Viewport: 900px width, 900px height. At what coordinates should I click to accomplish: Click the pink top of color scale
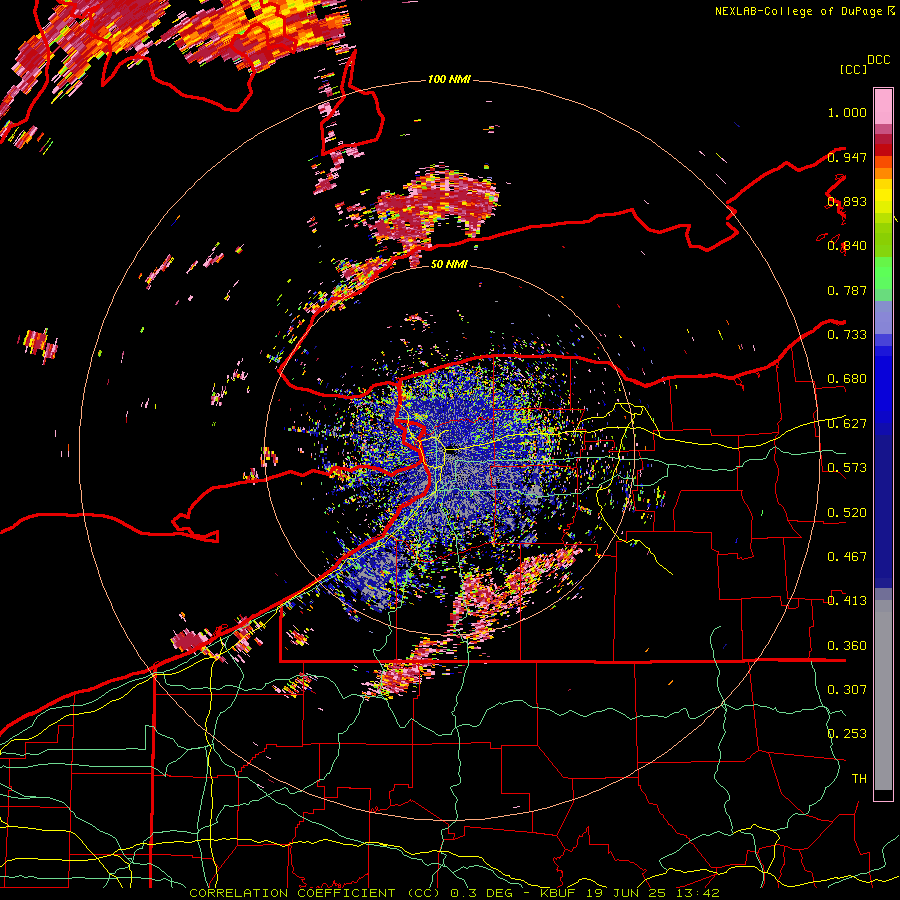pyautogui.click(x=883, y=106)
